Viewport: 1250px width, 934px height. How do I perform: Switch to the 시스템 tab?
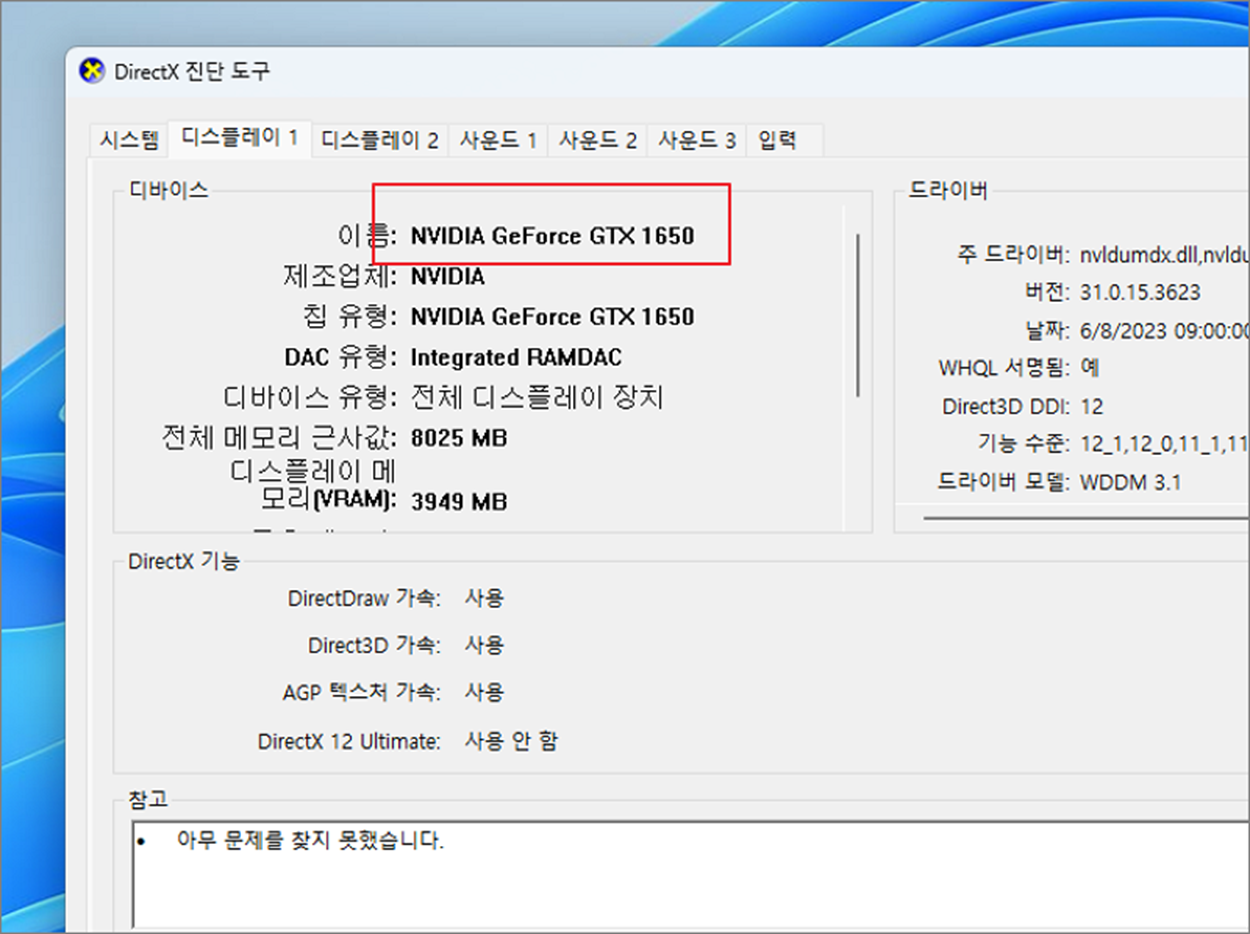point(129,140)
